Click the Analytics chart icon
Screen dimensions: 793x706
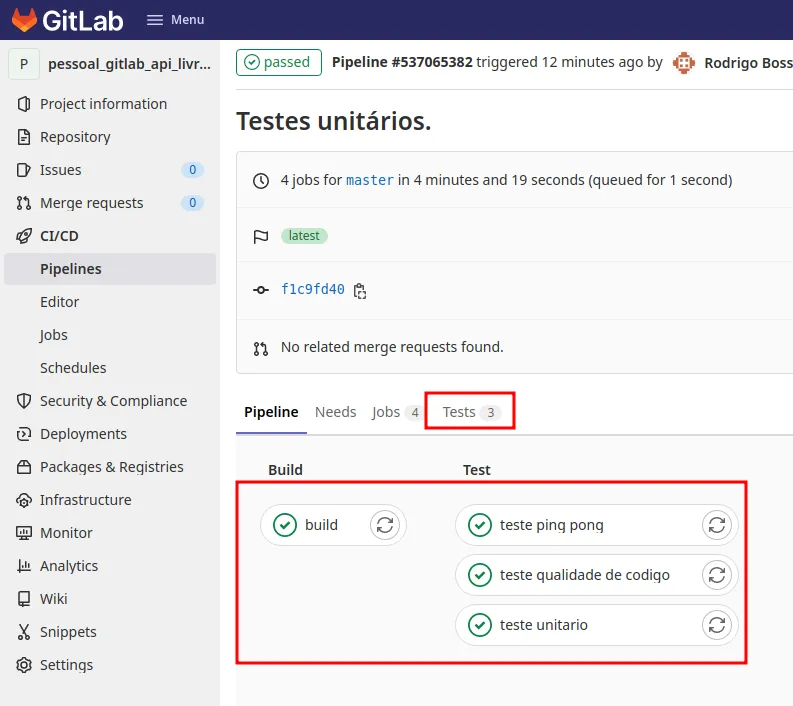pyautogui.click(x=24, y=566)
